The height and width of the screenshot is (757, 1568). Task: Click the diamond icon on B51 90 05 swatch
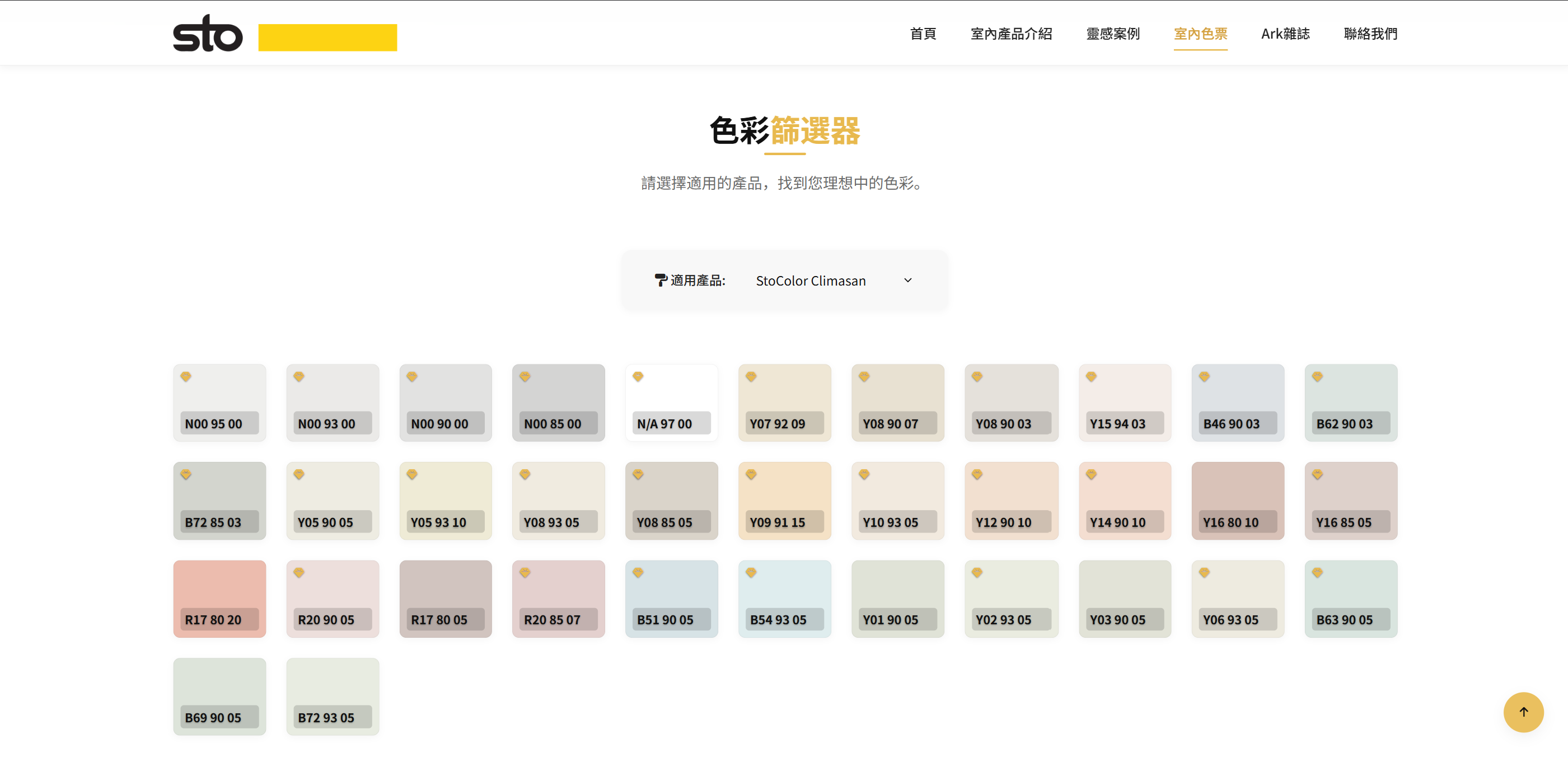pos(637,572)
